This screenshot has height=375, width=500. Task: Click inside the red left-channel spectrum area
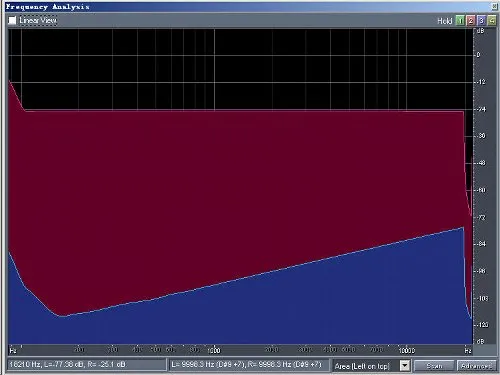pos(233,183)
